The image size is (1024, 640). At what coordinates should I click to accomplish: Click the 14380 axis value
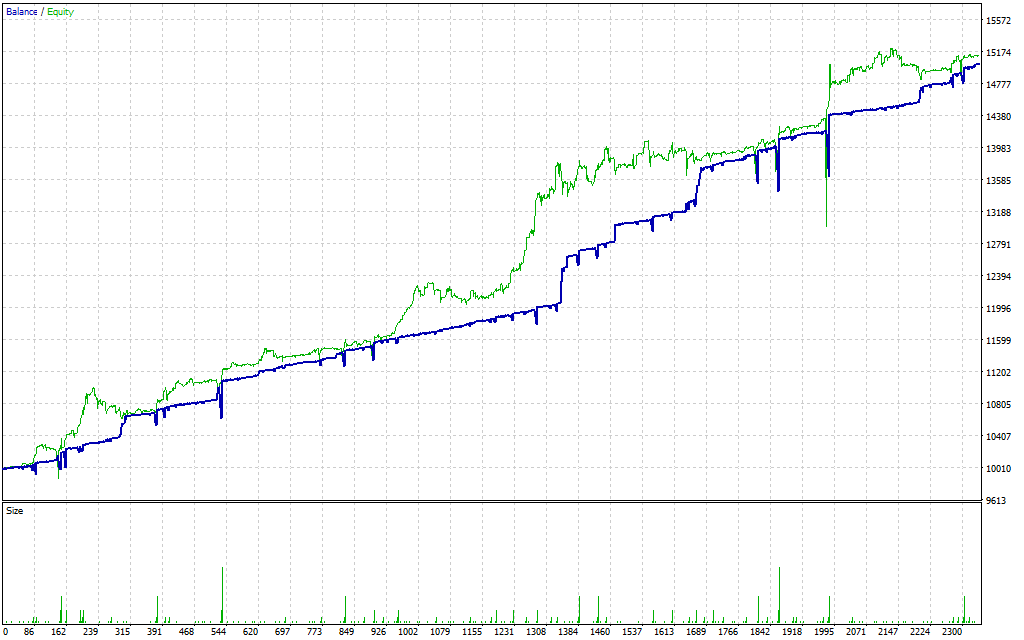point(997,117)
